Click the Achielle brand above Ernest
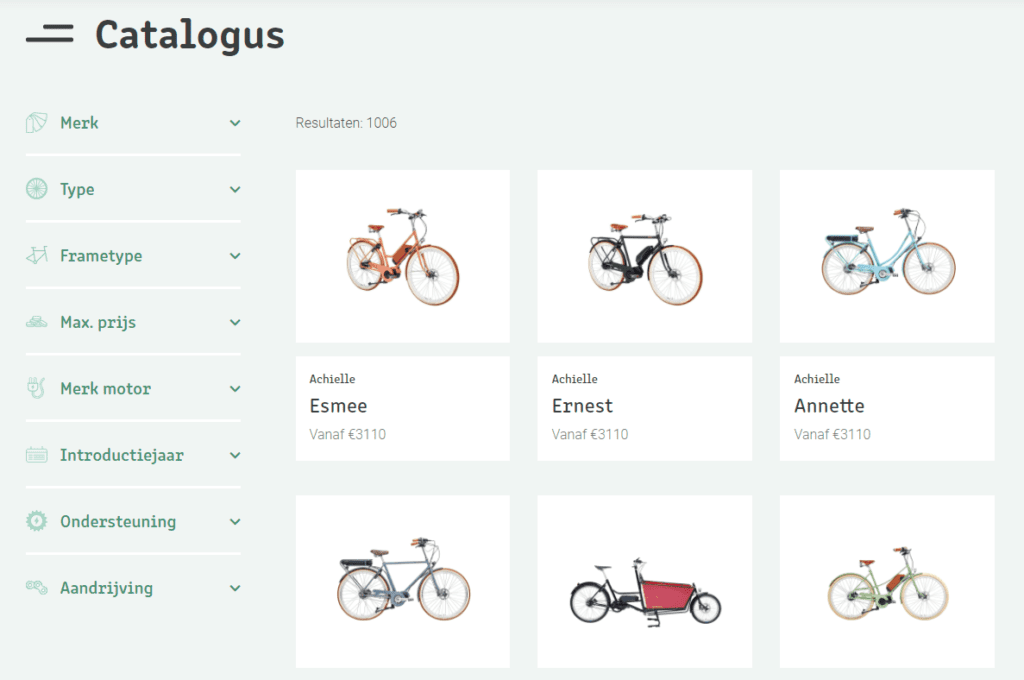 575,379
